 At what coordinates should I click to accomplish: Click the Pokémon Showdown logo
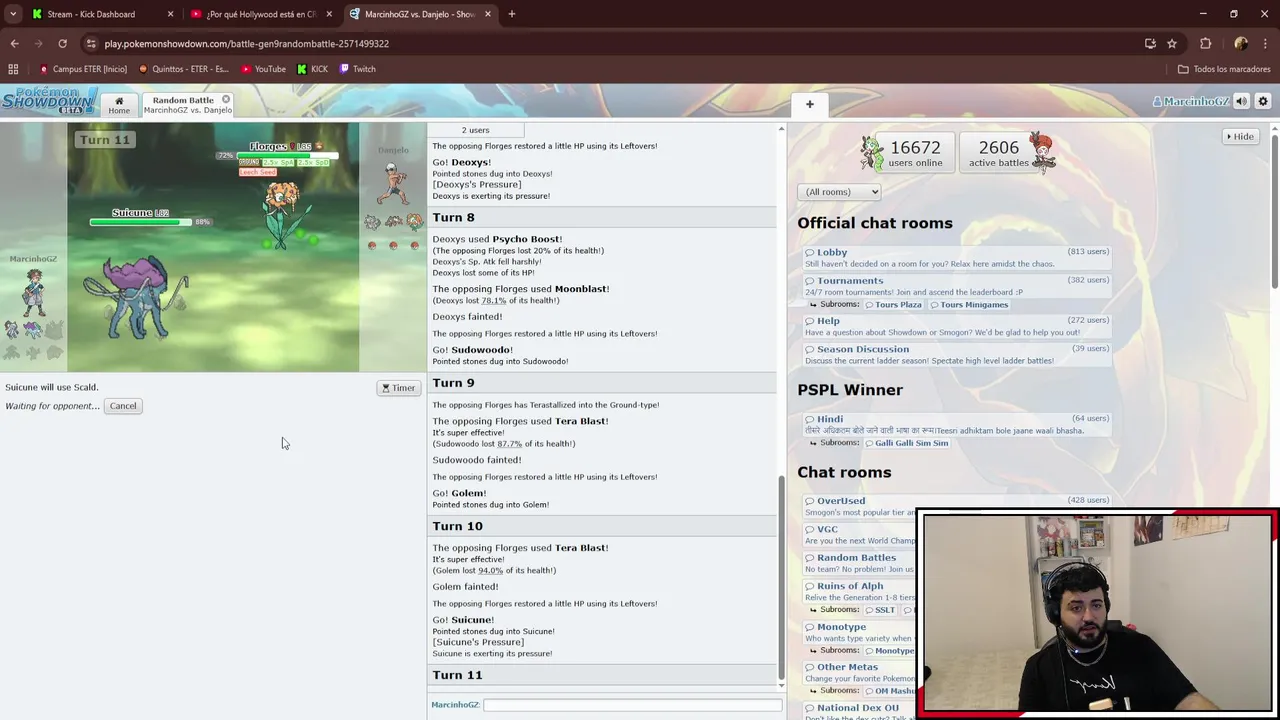tap(49, 101)
